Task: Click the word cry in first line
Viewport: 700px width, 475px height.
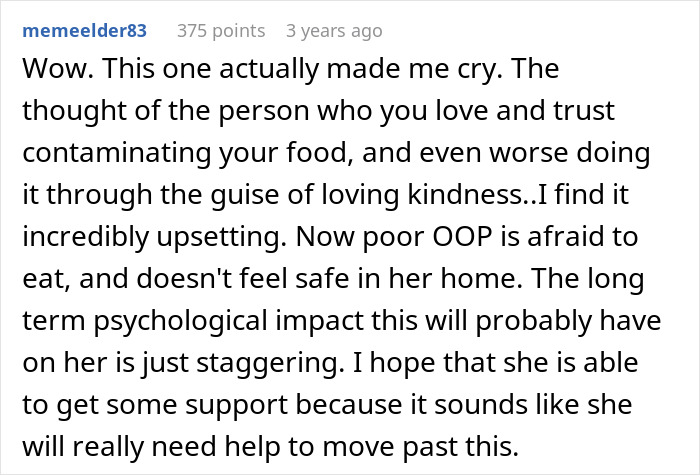Action: pyautogui.click(x=478, y=70)
